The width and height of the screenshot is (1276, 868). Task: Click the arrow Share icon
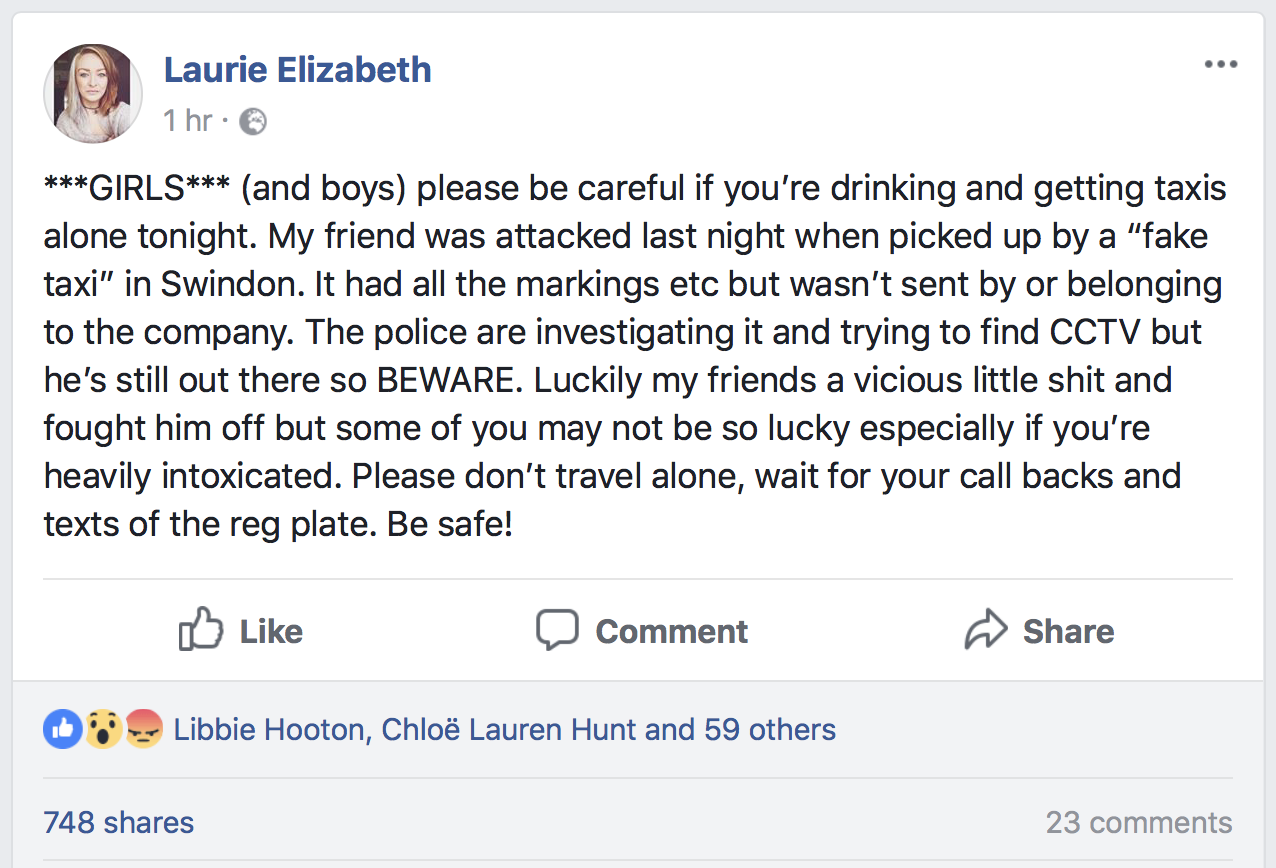(x=986, y=630)
